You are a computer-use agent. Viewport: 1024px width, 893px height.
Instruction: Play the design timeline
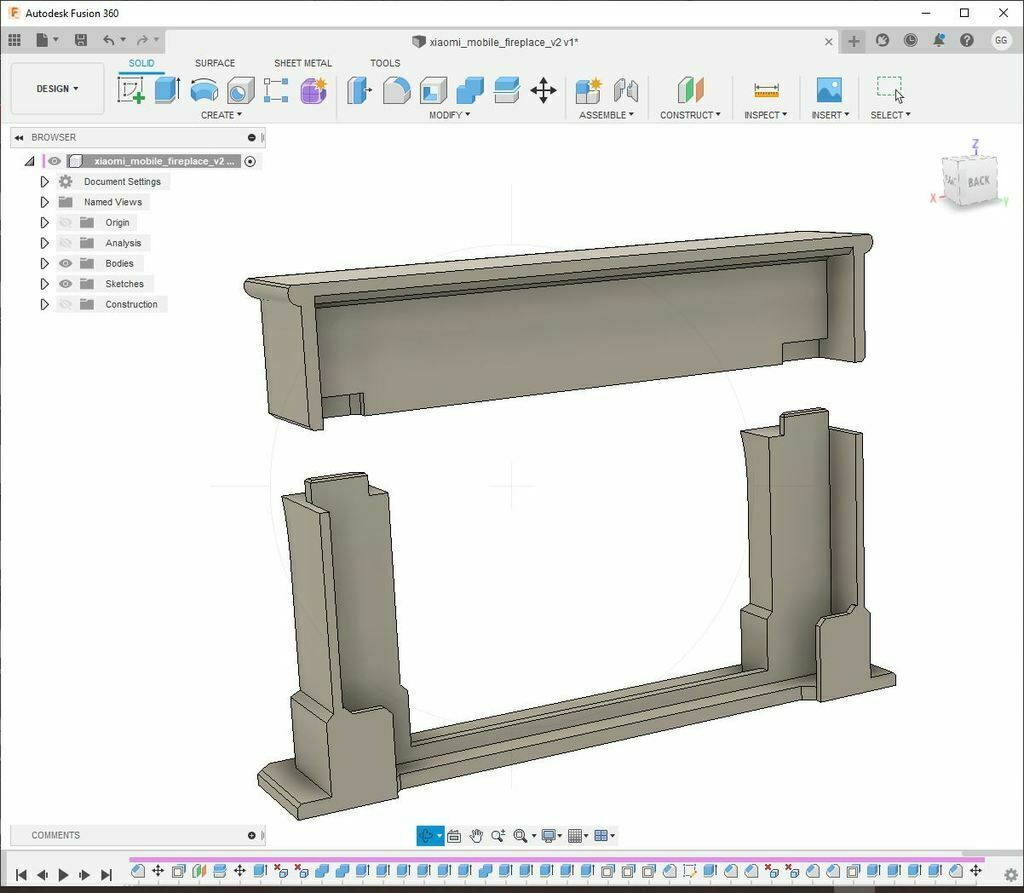click(63, 874)
